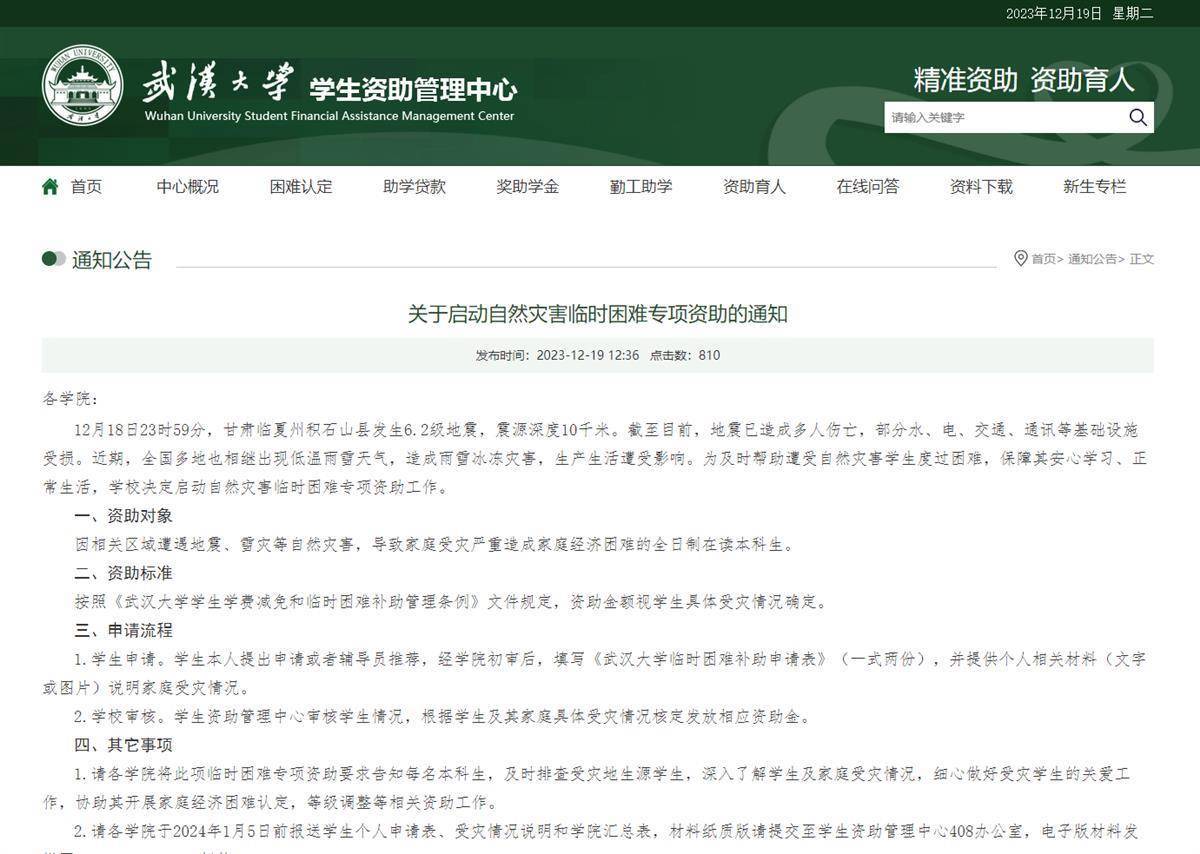
Task: Click the 首页 breadcrumb link
Action: [x=1044, y=259]
